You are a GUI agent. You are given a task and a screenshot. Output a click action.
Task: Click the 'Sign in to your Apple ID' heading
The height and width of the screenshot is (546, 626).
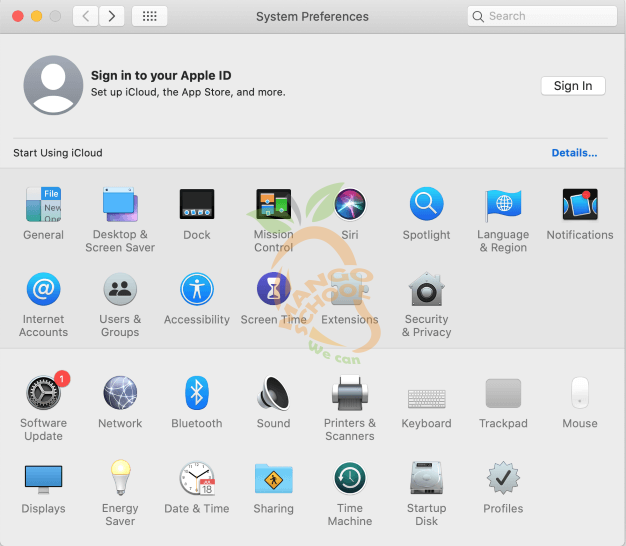pos(161,75)
